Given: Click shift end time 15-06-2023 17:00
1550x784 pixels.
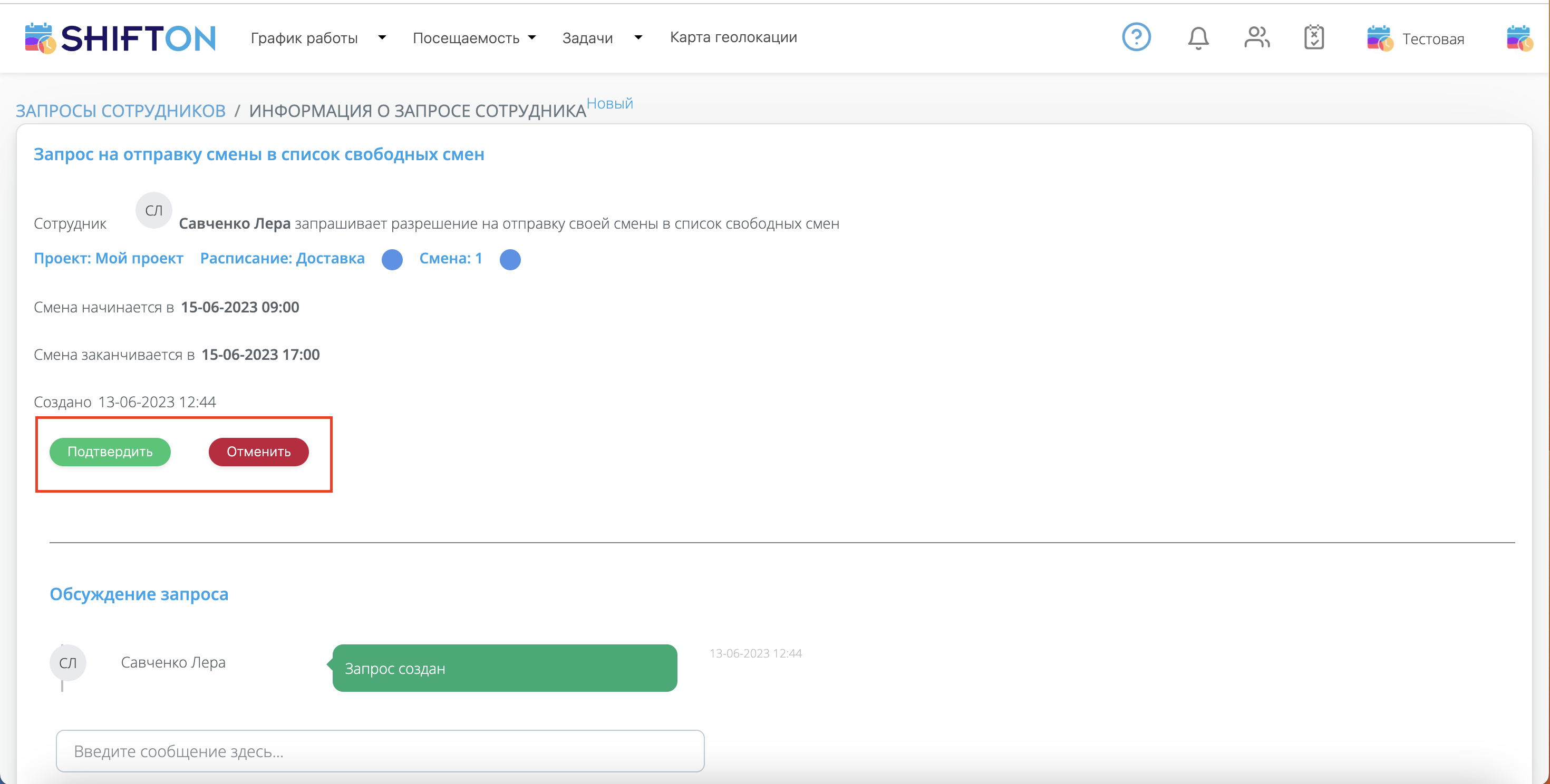Looking at the screenshot, I should tap(260, 355).
